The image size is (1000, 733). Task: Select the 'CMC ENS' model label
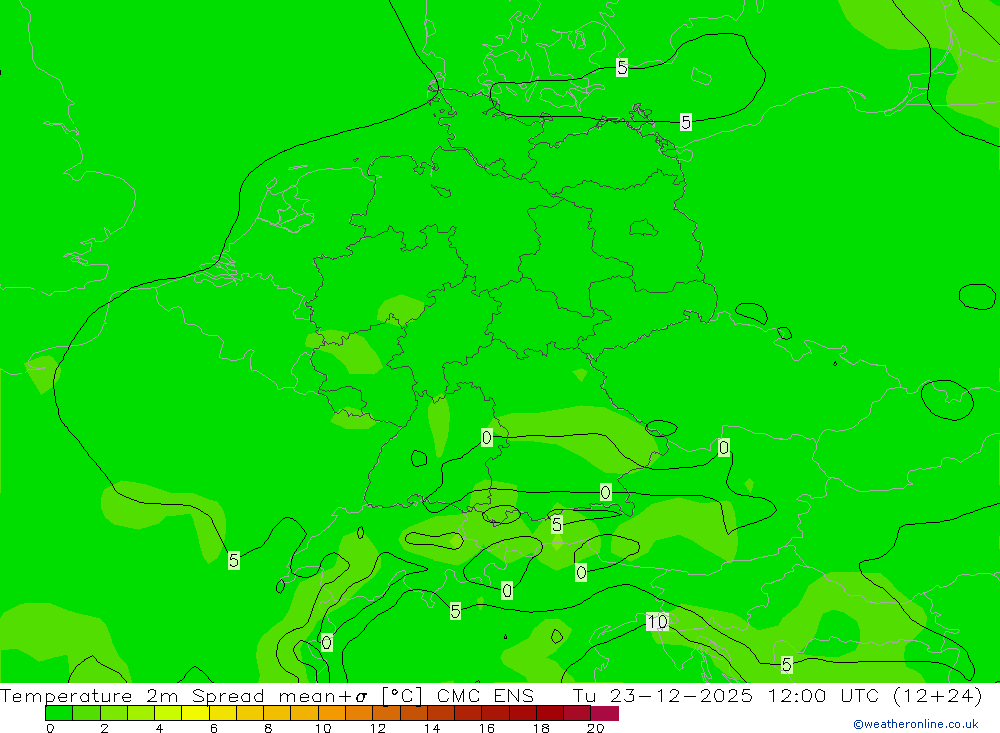[x=485, y=695]
